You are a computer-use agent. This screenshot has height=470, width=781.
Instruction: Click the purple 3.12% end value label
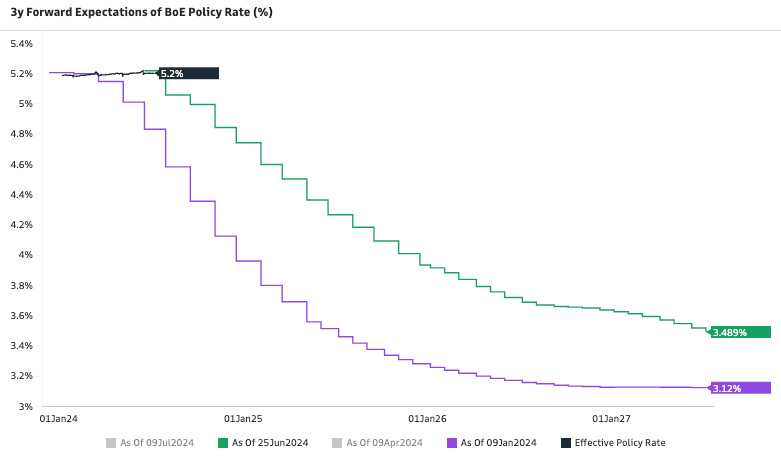point(740,388)
